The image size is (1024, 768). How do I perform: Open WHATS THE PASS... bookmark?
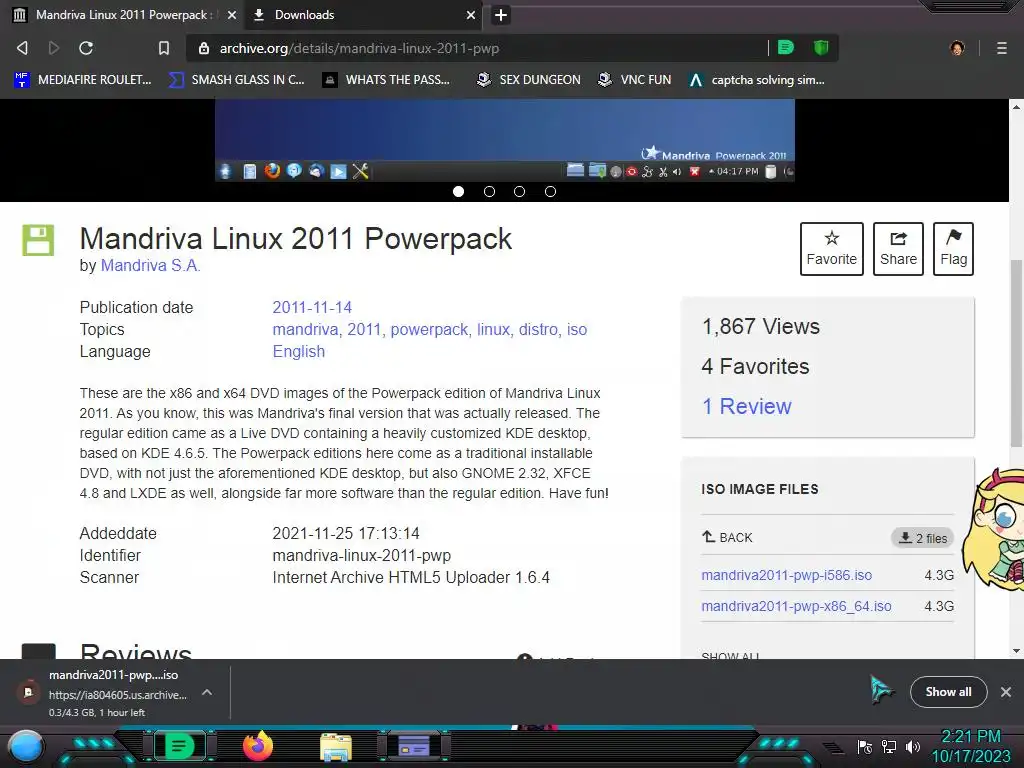point(387,80)
